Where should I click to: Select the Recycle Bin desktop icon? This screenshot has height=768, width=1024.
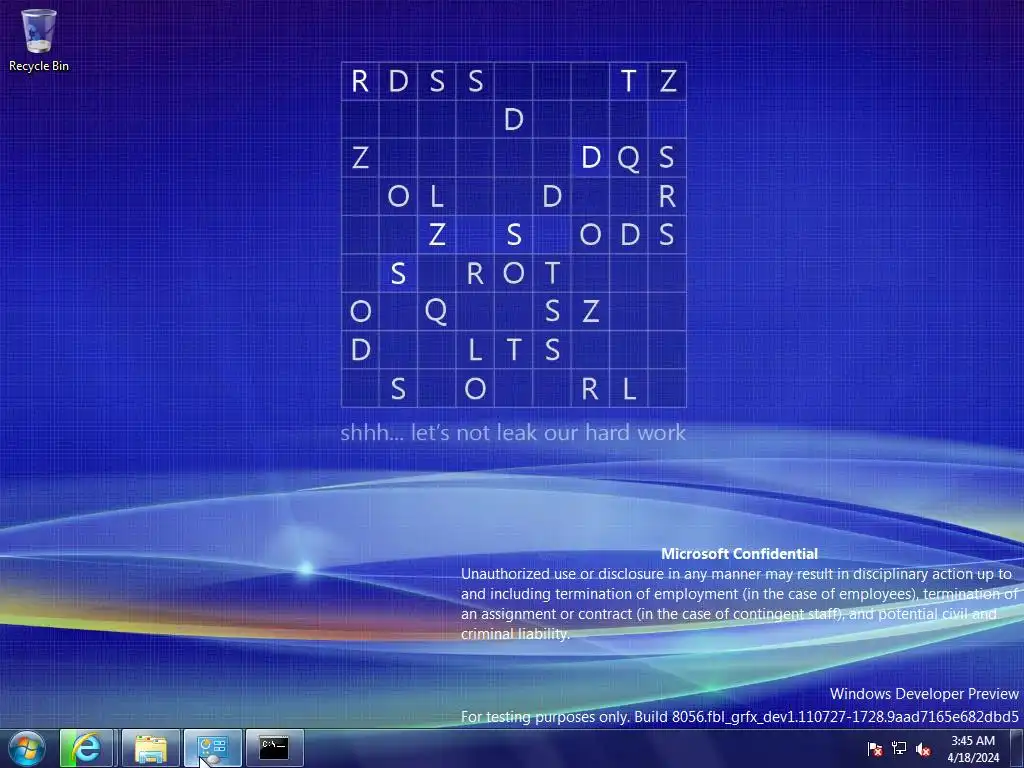39,39
